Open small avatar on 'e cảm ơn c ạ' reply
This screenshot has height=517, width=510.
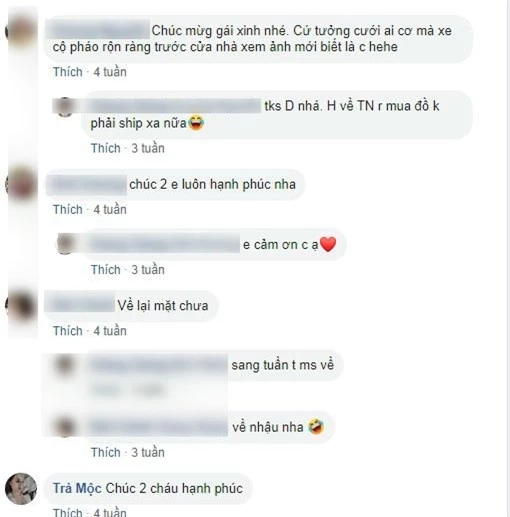pyautogui.click(x=65, y=244)
